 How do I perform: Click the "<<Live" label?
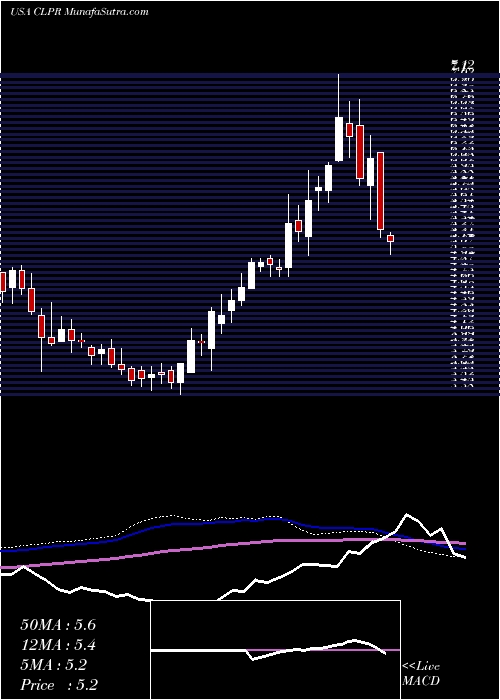coord(421,667)
